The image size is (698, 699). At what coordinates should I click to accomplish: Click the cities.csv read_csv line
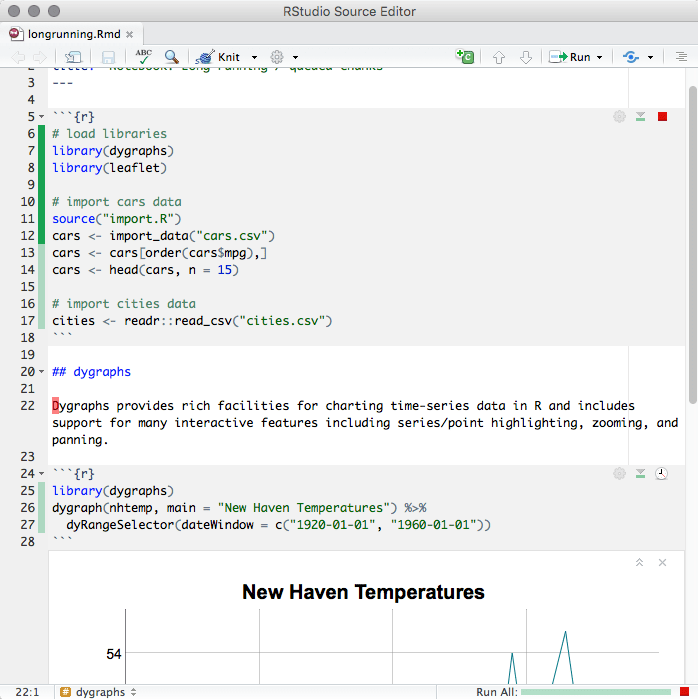pos(192,321)
